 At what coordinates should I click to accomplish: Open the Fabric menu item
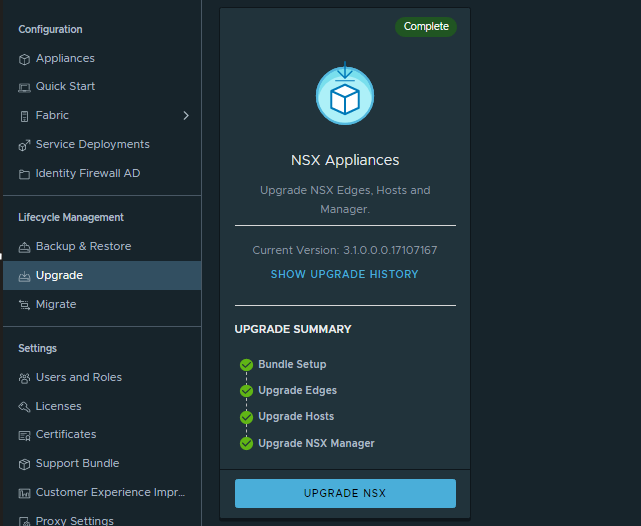pyautogui.click(x=52, y=115)
